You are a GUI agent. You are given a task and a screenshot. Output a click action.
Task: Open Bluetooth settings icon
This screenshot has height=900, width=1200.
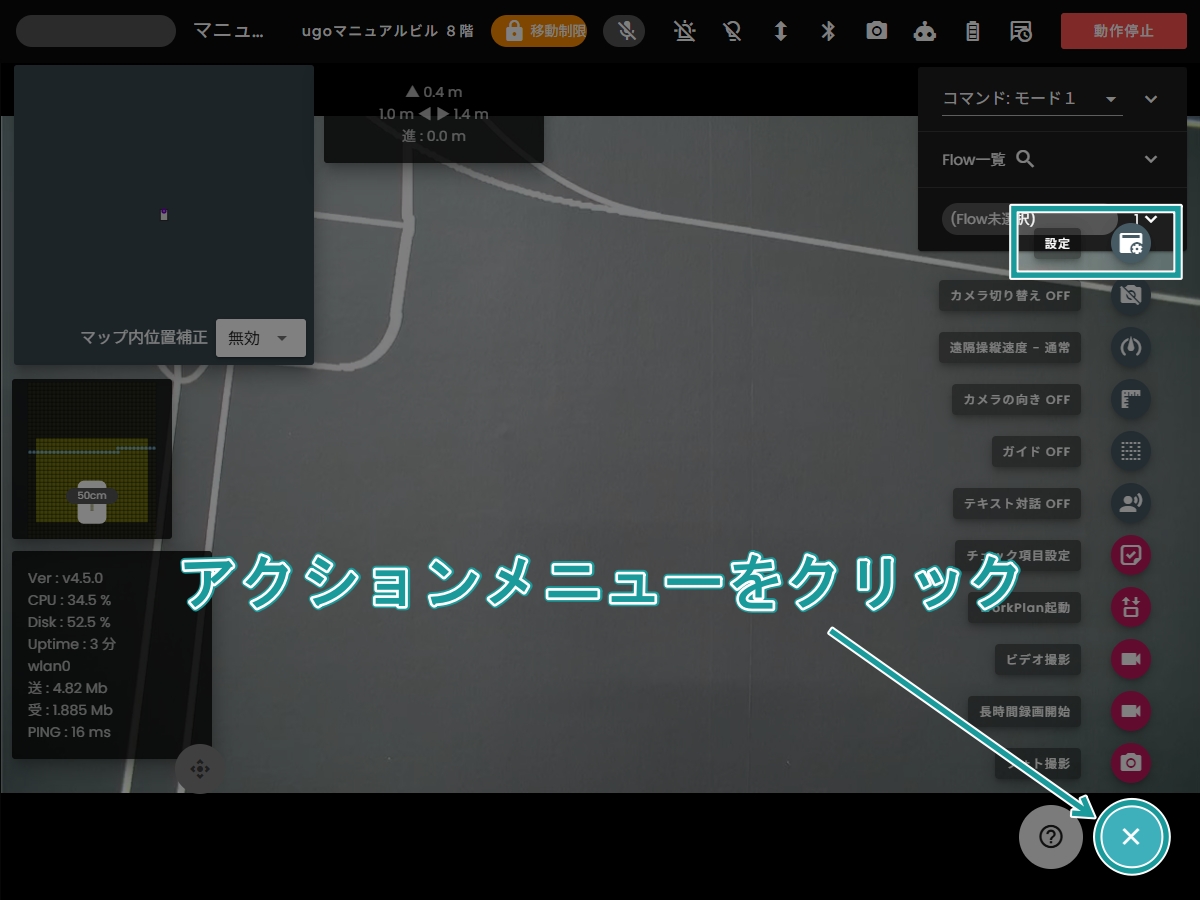click(x=828, y=31)
